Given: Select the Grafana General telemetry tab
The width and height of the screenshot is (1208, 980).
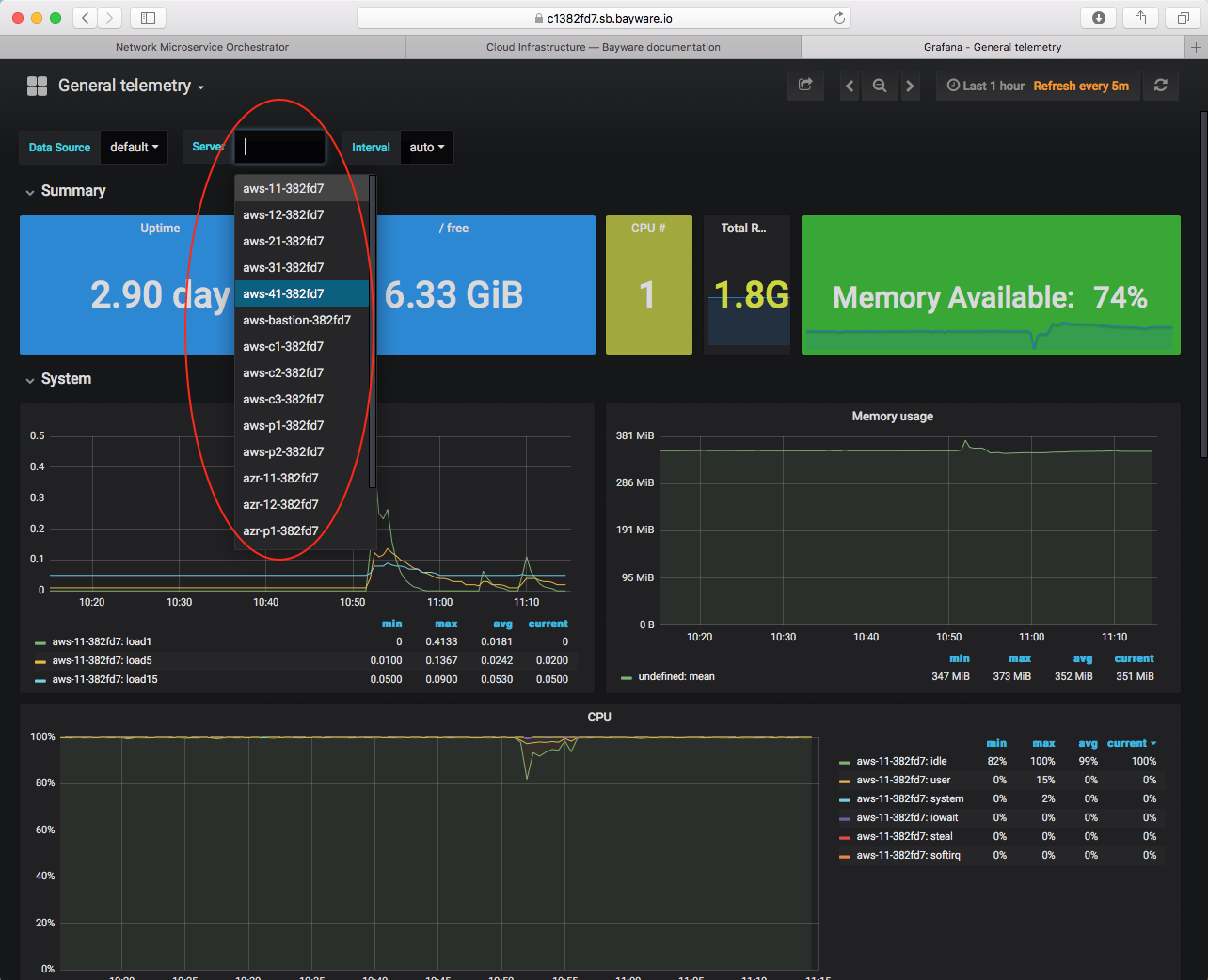Looking at the screenshot, I should coord(993,47).
